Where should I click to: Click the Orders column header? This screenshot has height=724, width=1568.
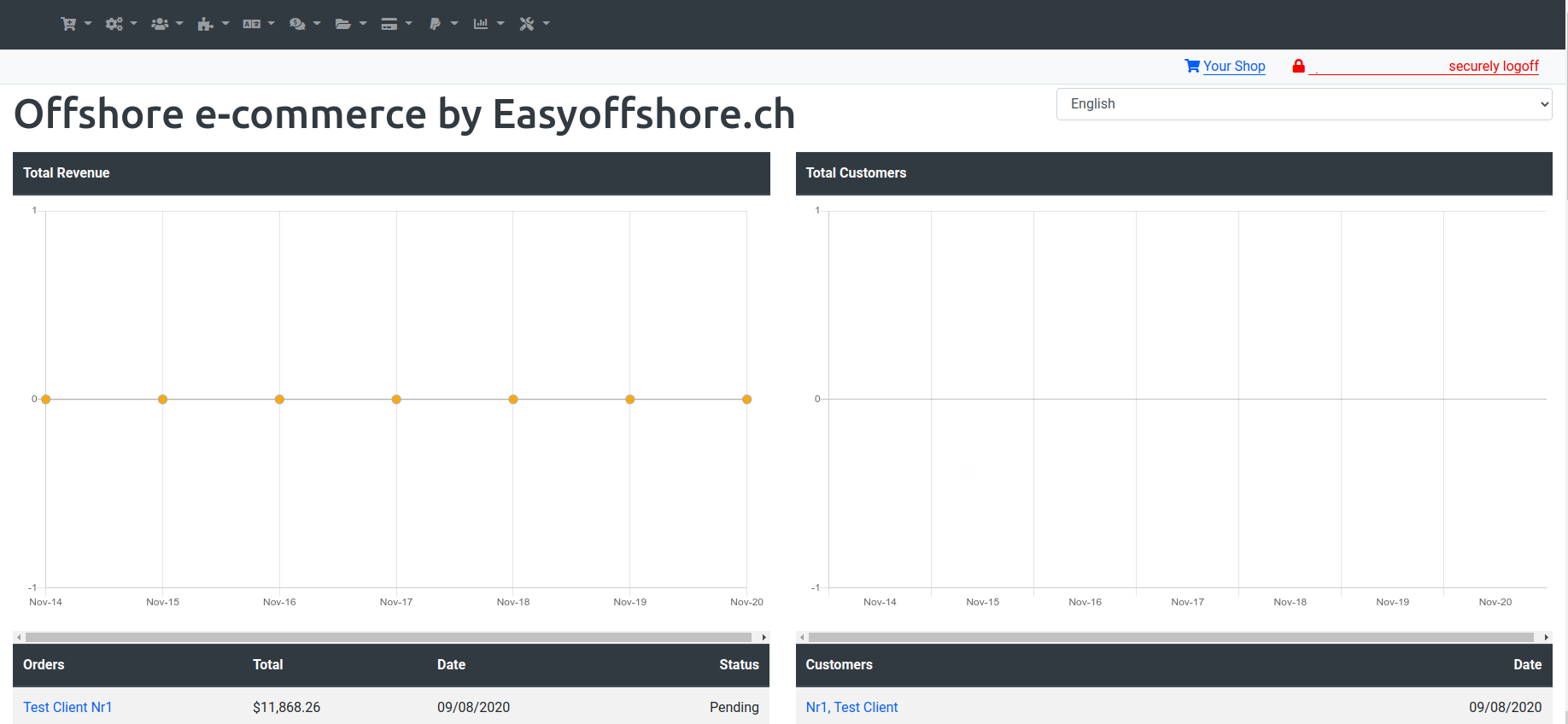coord(44,664)
